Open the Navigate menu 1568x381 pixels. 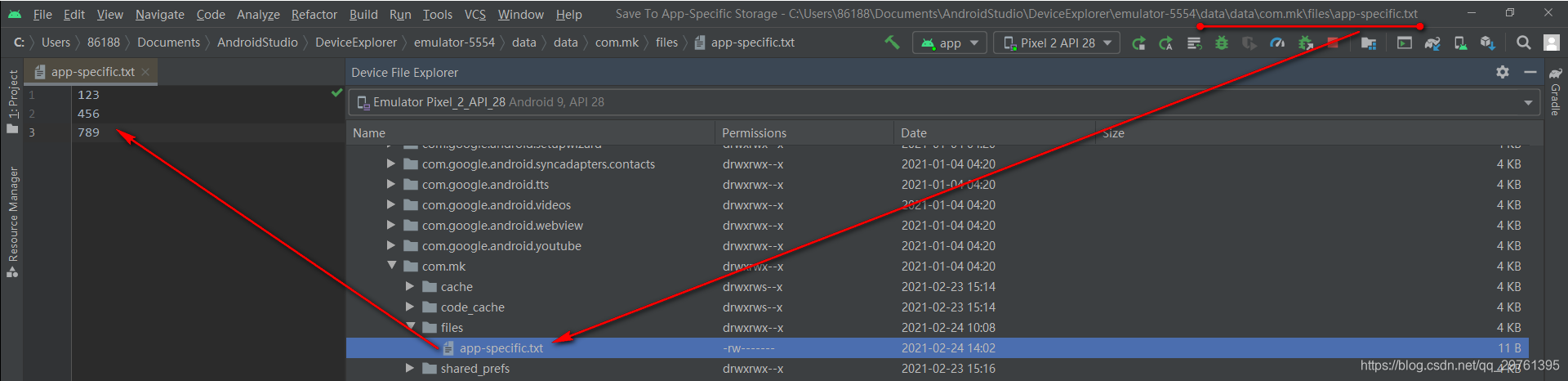tap(160, 14)
